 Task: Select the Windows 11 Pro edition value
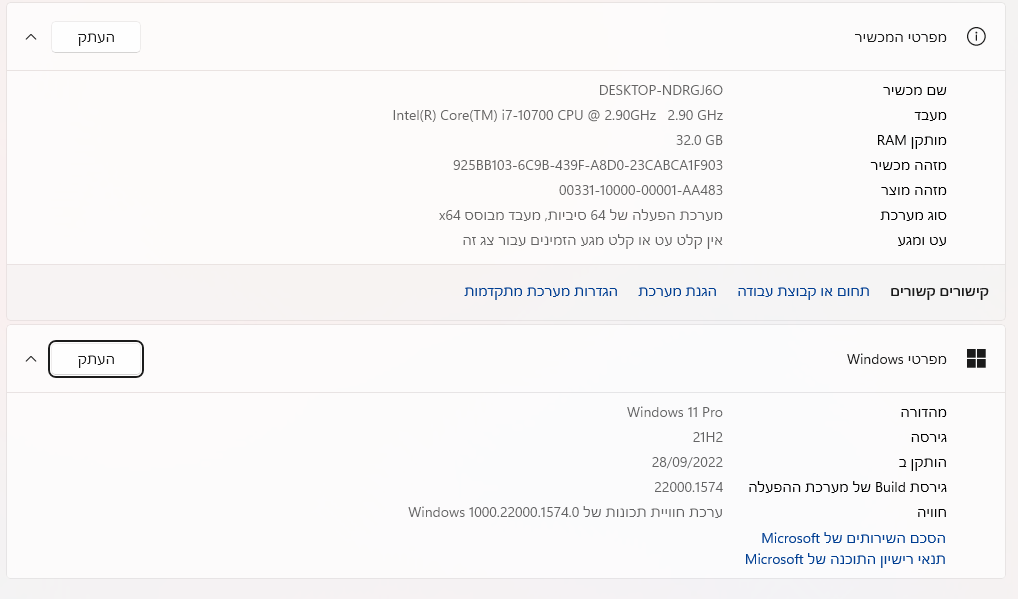674,412
